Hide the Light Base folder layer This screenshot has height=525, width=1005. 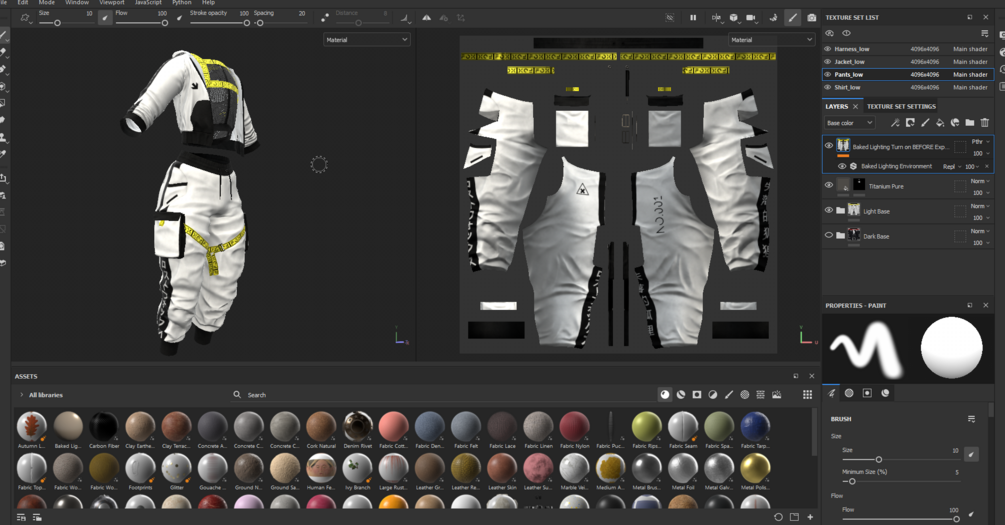829,210
